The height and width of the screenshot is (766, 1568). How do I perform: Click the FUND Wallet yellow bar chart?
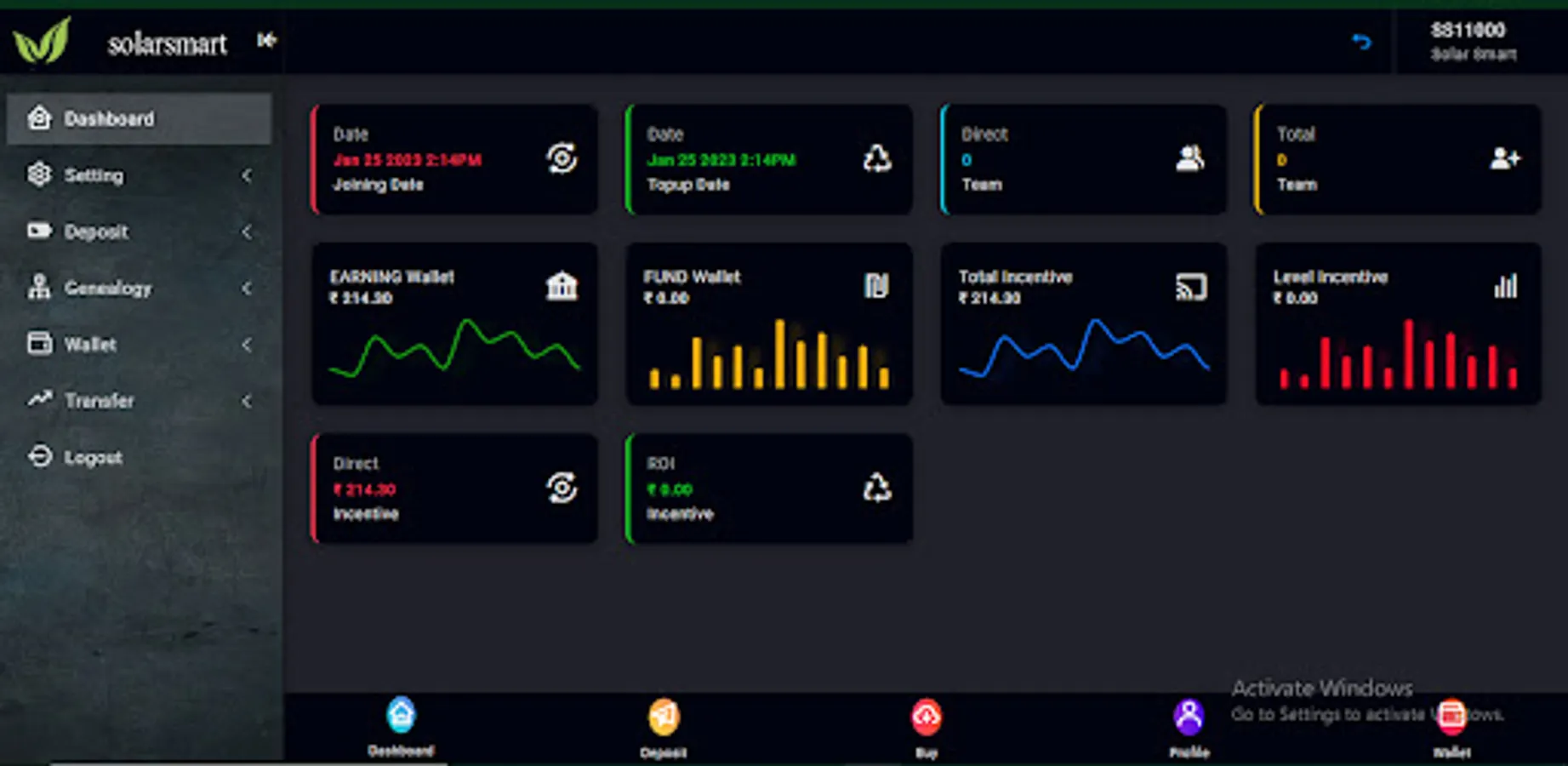tap(769, 354)
